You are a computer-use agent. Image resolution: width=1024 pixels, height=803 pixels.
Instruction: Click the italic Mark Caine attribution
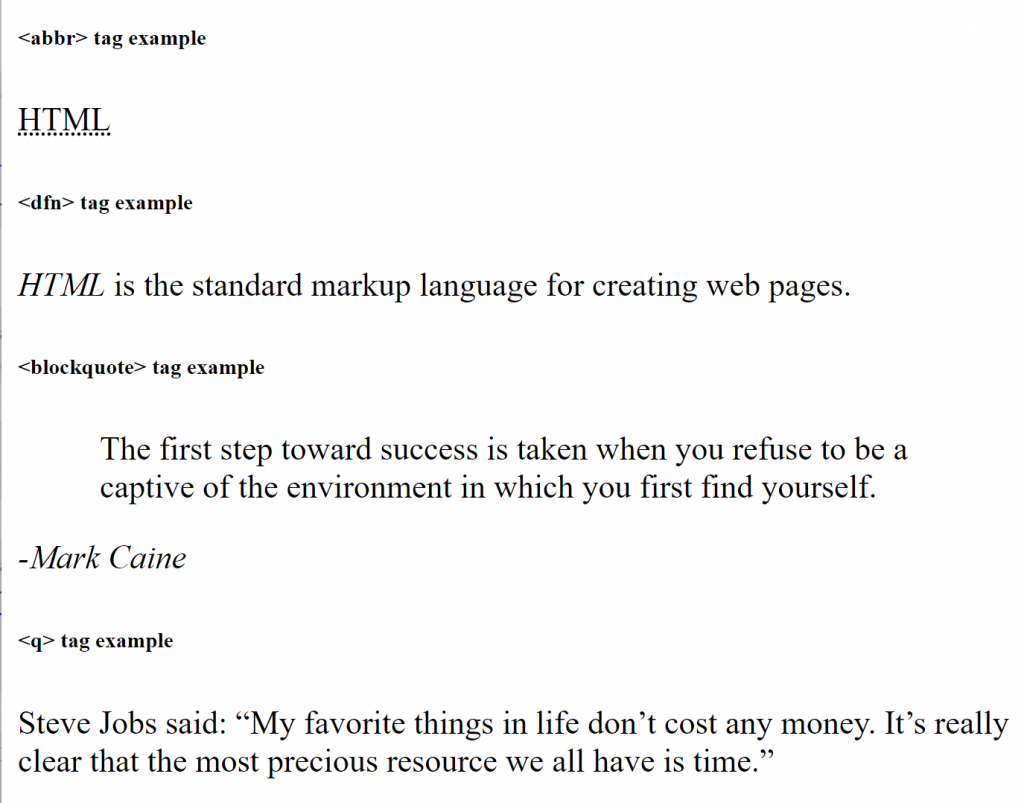[103, 558]
